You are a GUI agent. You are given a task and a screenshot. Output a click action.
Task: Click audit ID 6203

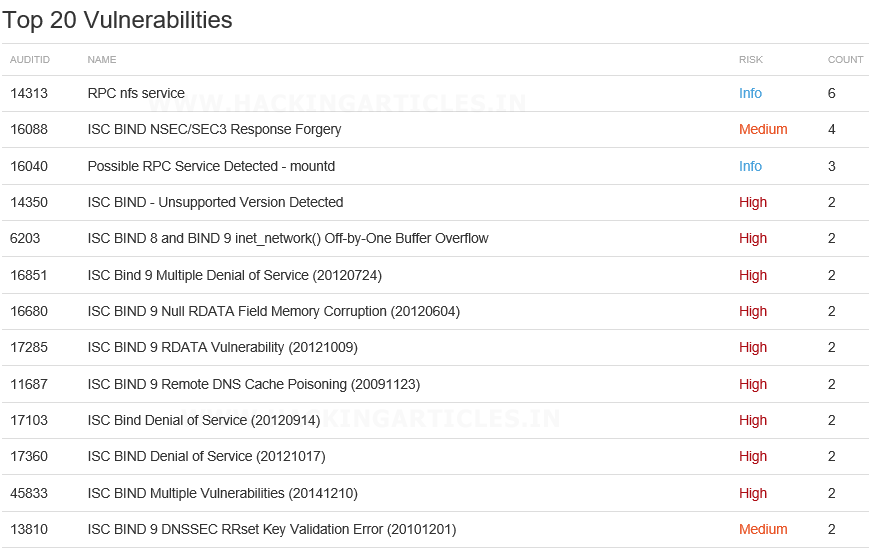[25, 238]
